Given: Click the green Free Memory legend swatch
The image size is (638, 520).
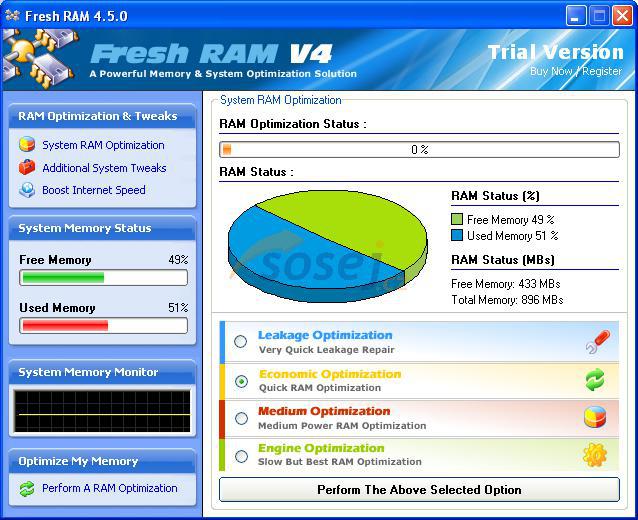Looking at the screenshot, I should tap(457, 219).
